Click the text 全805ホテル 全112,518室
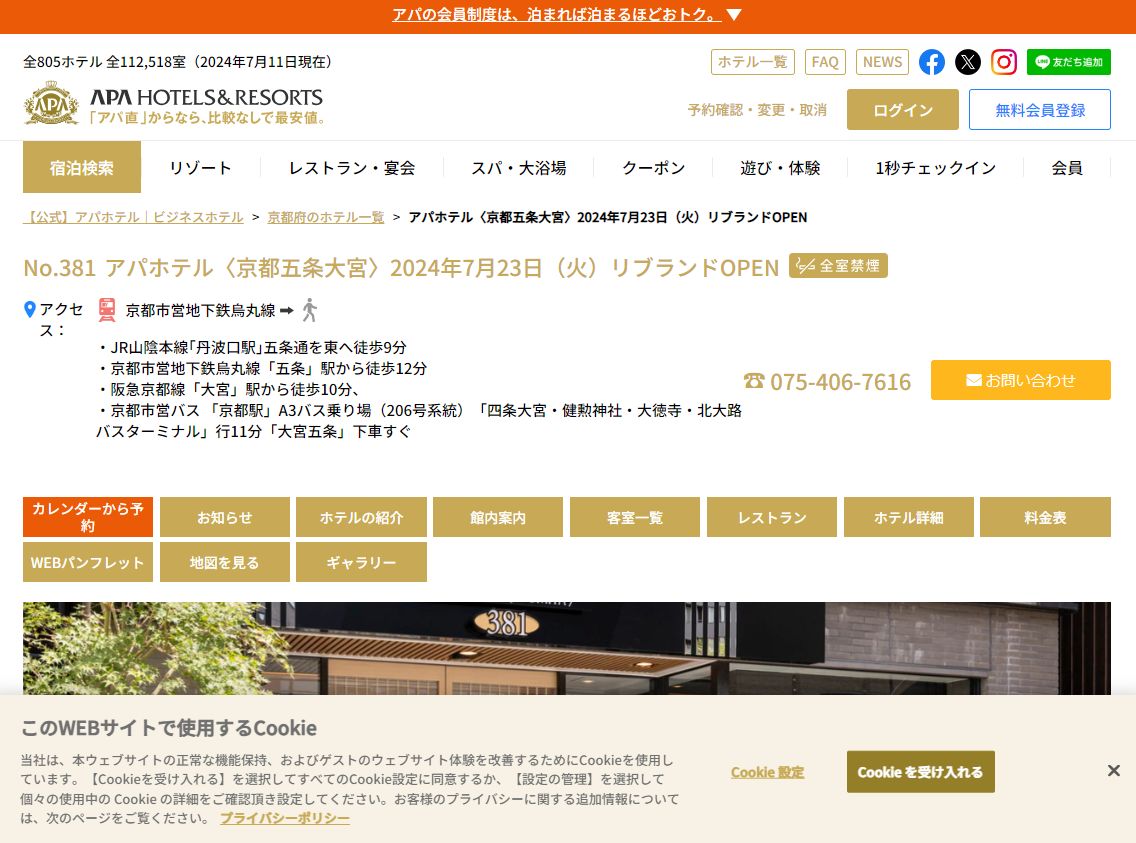 pyautogui.click(x=104, y=62)
